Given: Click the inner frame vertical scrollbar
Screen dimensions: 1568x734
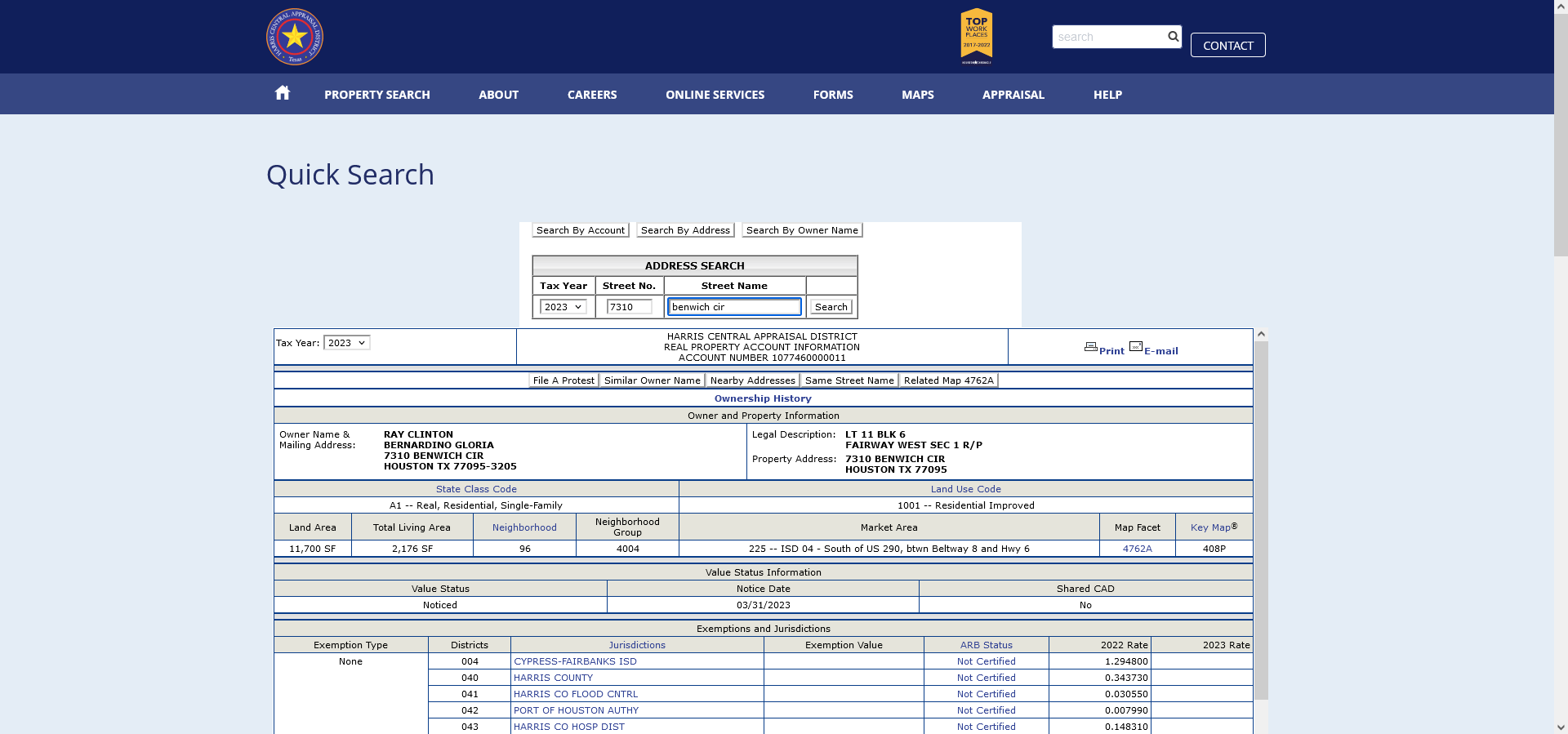Looking at the screenshot, I should point(1261,520).
